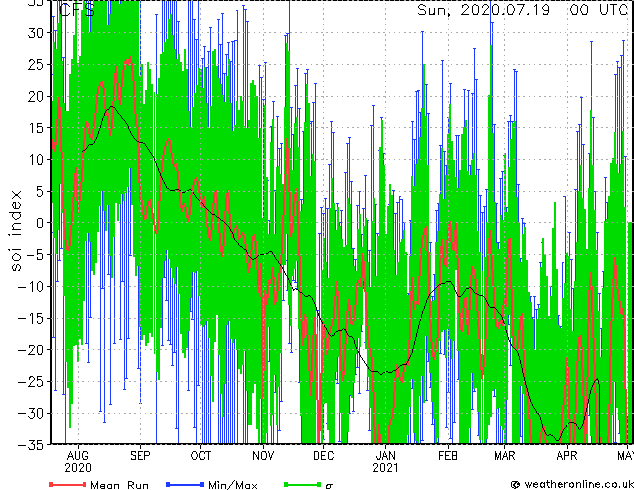Image resolution: width=634 pixels, height=490 pixels.
Task: Click the y-axis value -15
Action: pos(31,319)
